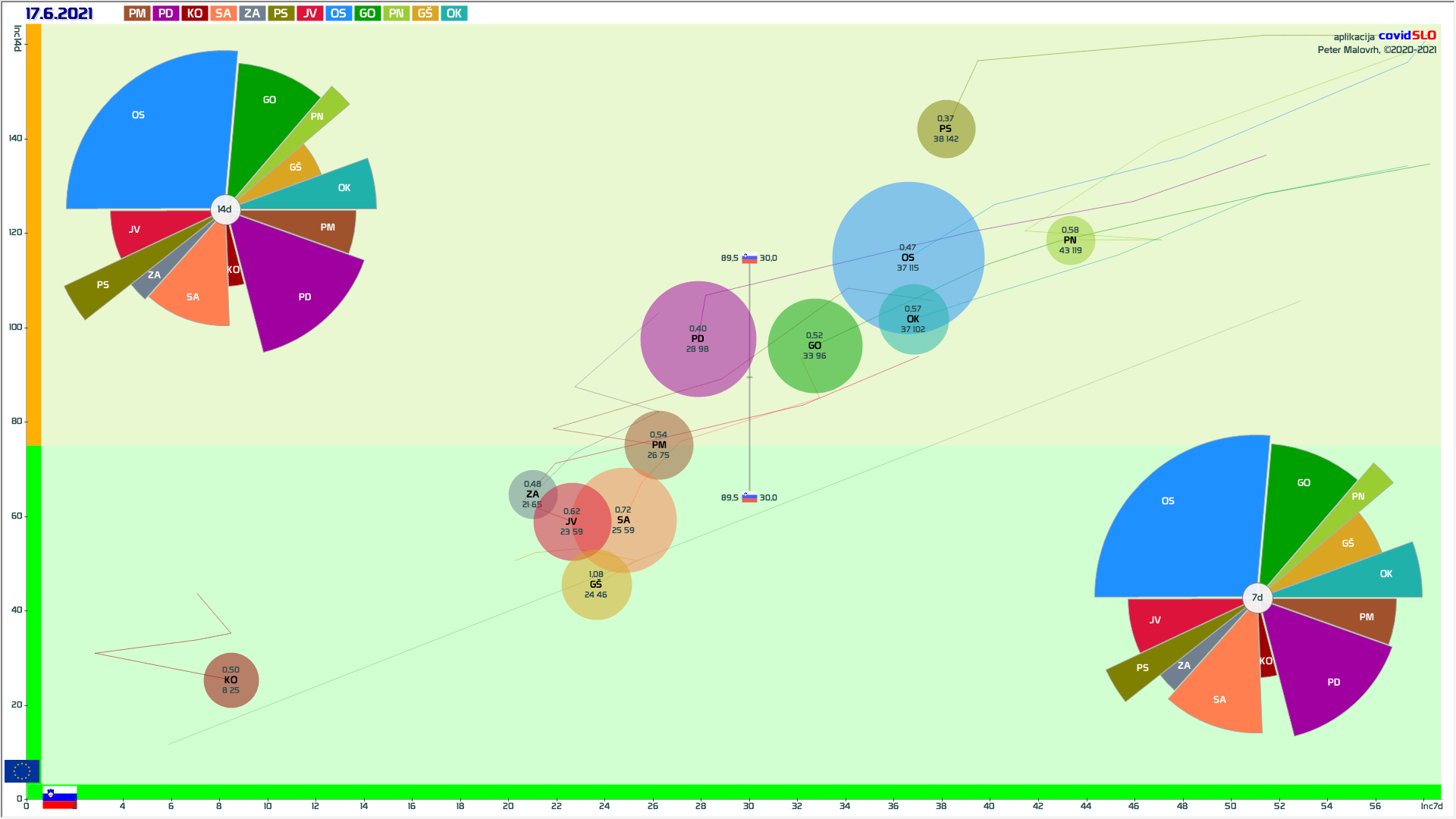Click the lower Slovenia flag marker 89,5
This screenshot has width=1456, height=819.
(749, 498)
